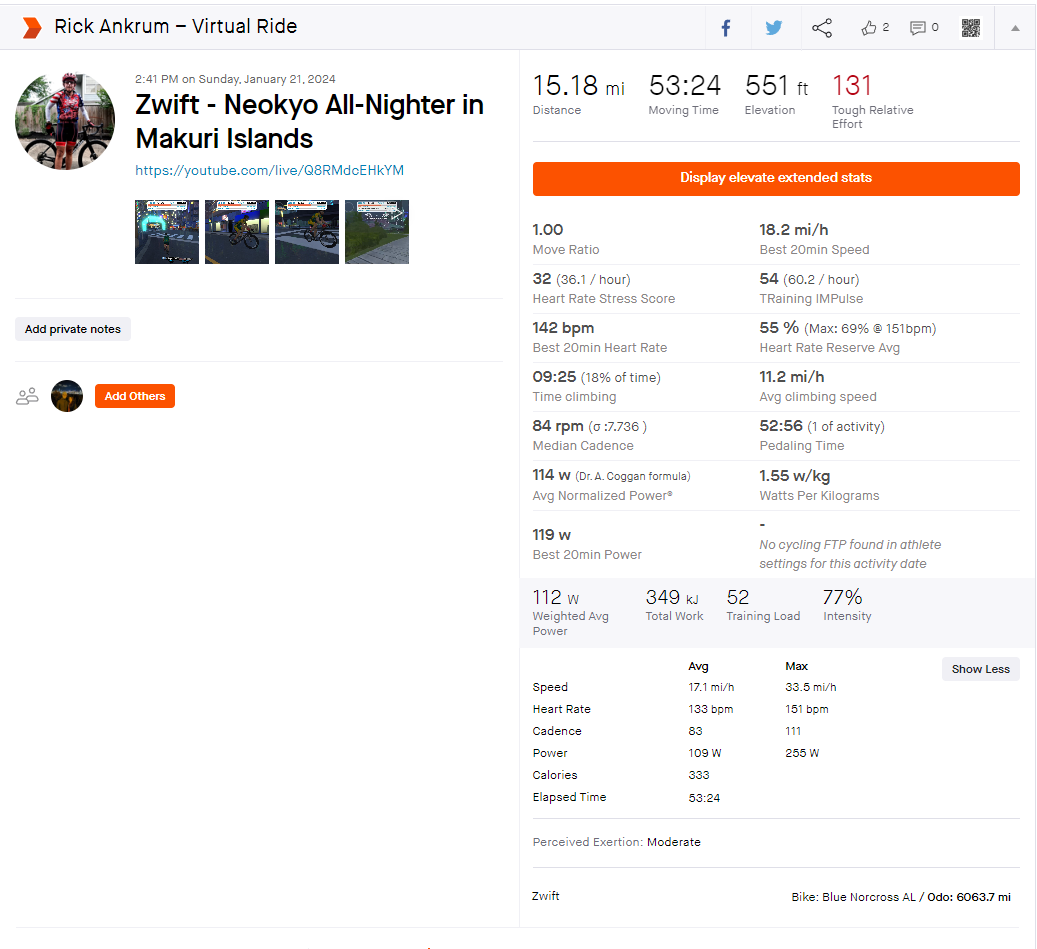This screenshot has width=1037, height=949.
Task: Click the 551 ft Elevation value
Action: [x=776, y=85]
